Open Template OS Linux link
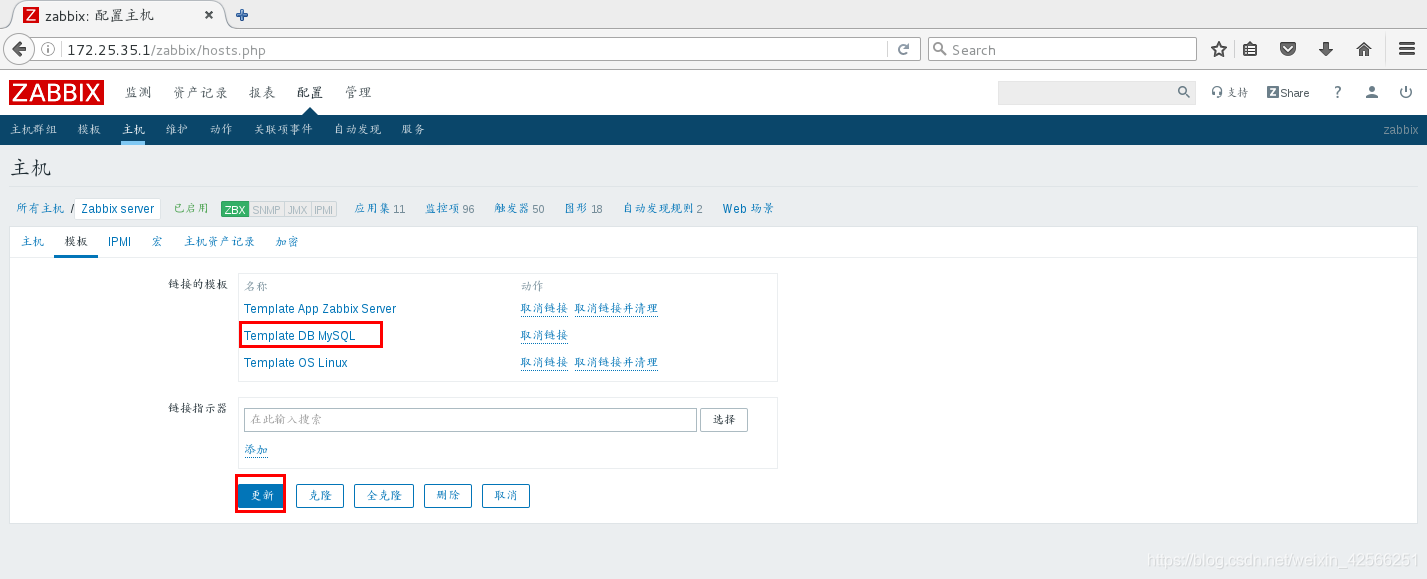1427x579 pixels. tap(296, 363)
